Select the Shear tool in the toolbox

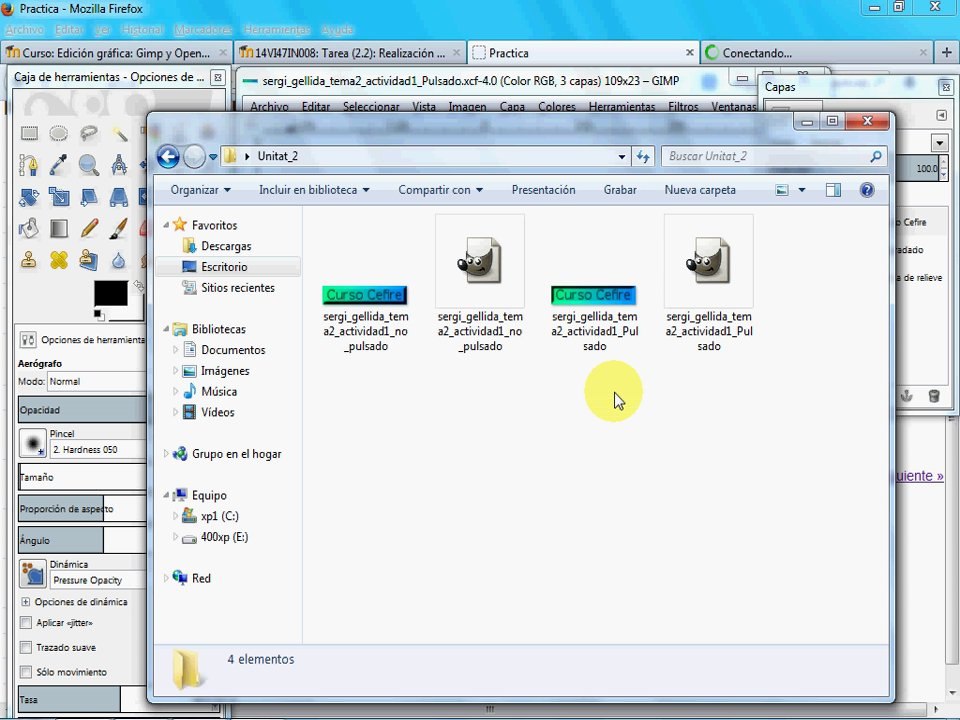point(89,197)
